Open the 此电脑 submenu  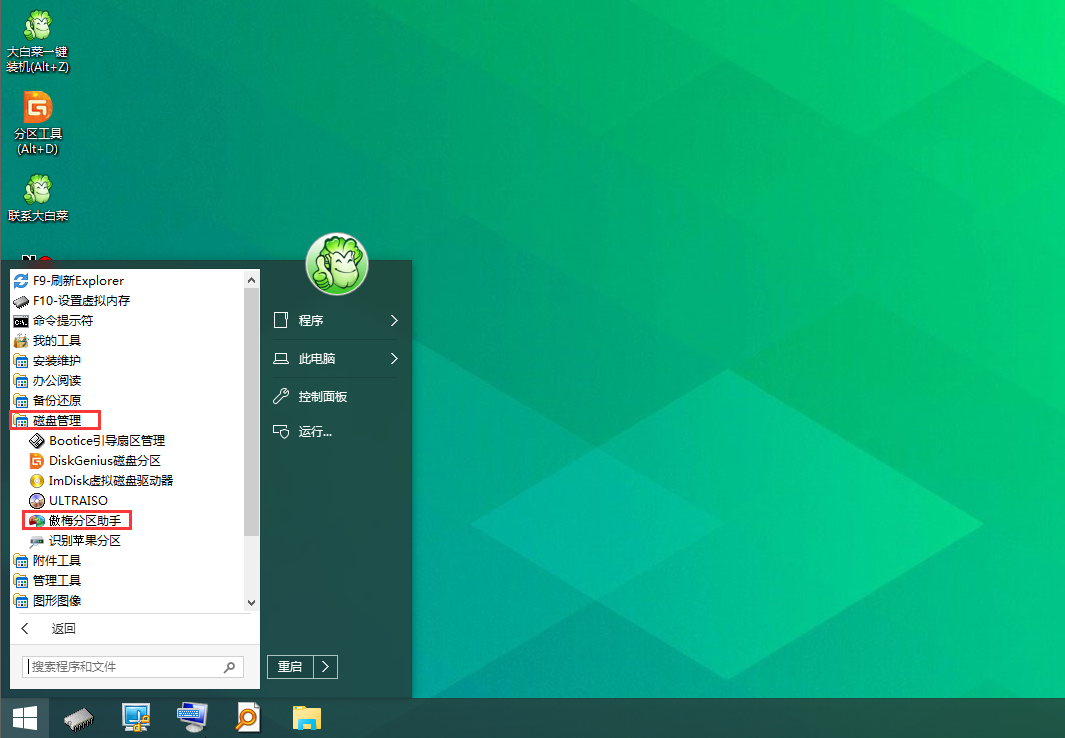(336, 358)
